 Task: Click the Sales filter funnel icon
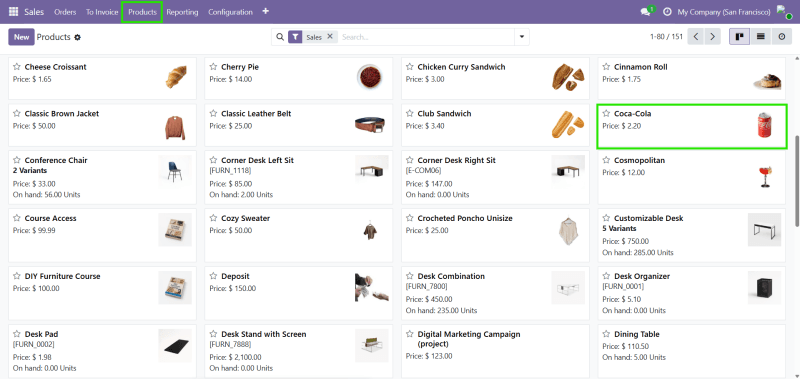point(295,37)
